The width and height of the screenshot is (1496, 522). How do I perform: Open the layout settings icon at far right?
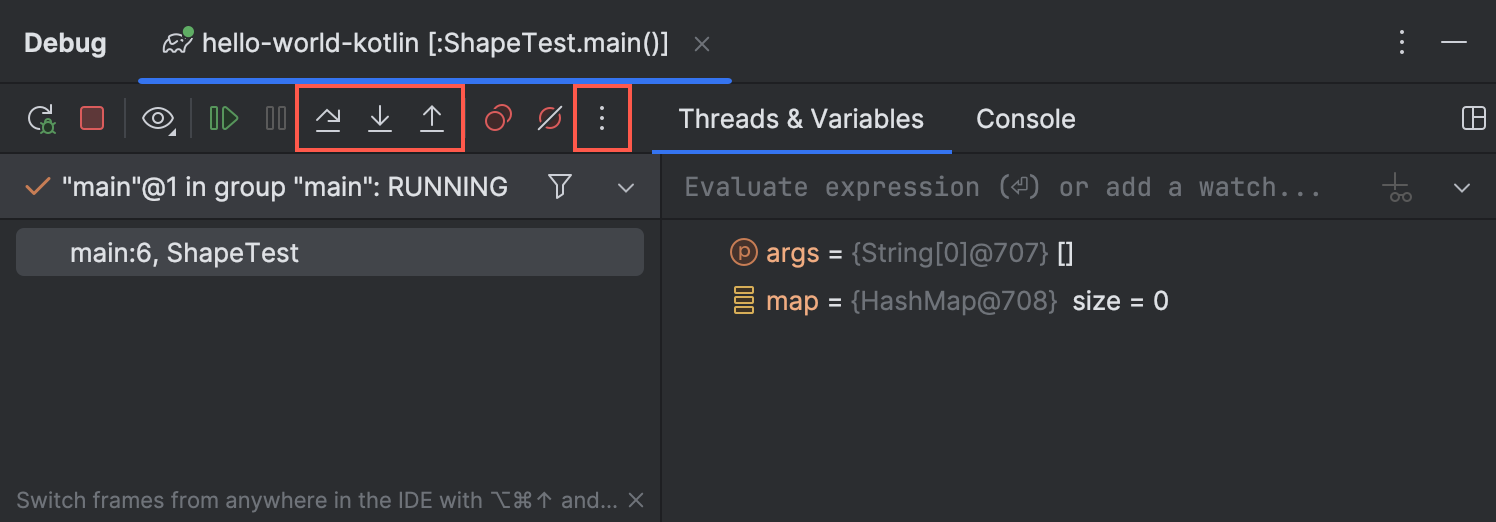click(1473, 119)
